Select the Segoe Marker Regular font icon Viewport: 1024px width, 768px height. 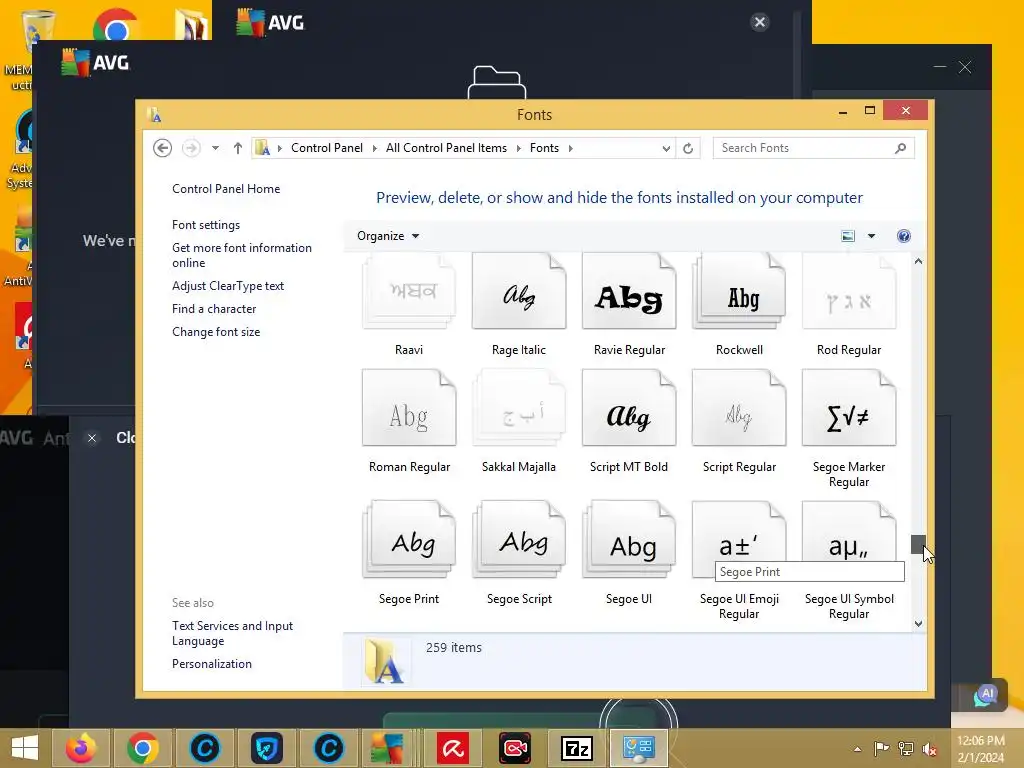tap(849, 408)
